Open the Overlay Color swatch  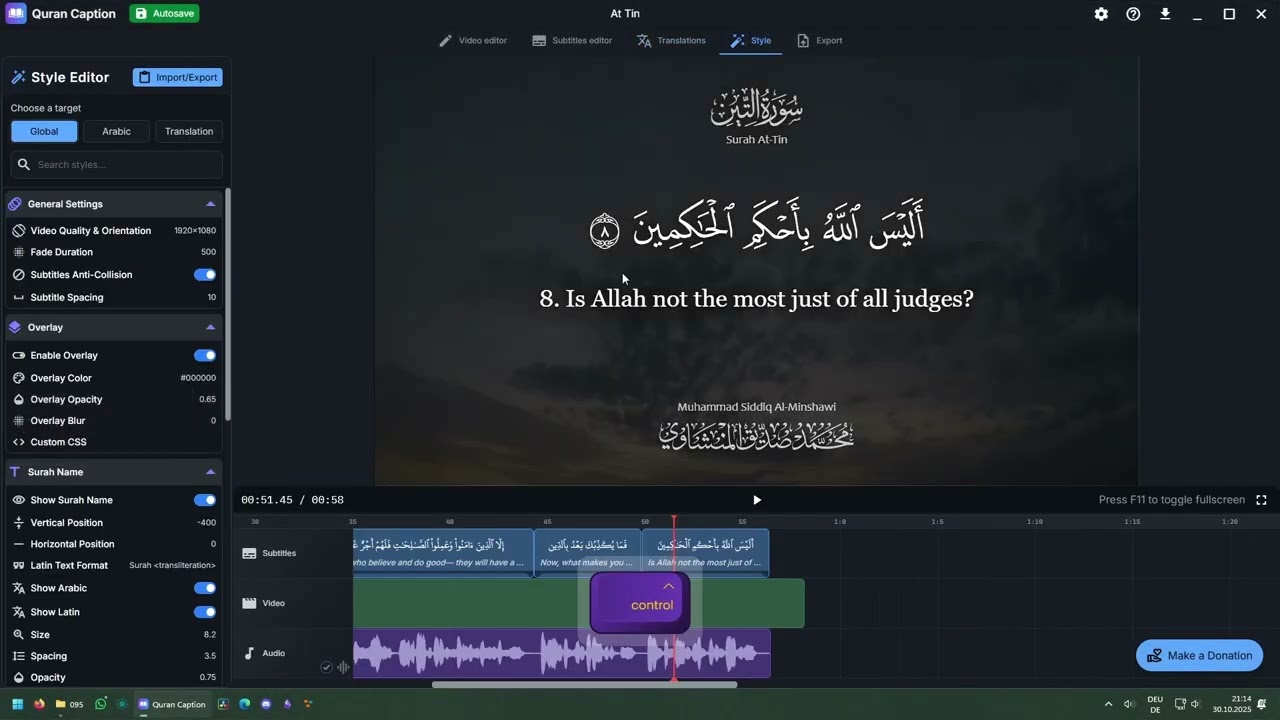click(199, 377)
